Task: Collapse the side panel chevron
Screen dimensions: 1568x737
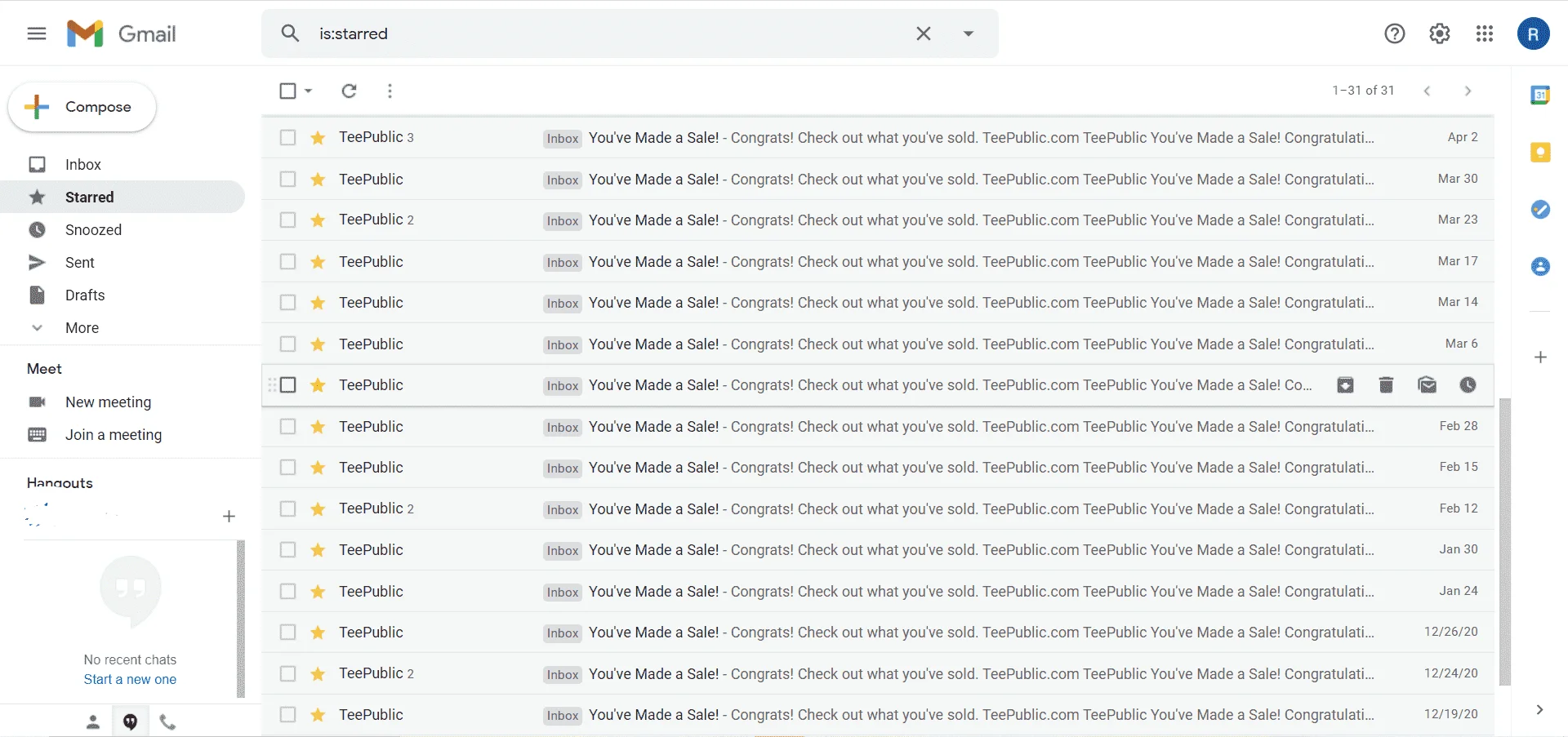Action: (x=1539, y=709)
